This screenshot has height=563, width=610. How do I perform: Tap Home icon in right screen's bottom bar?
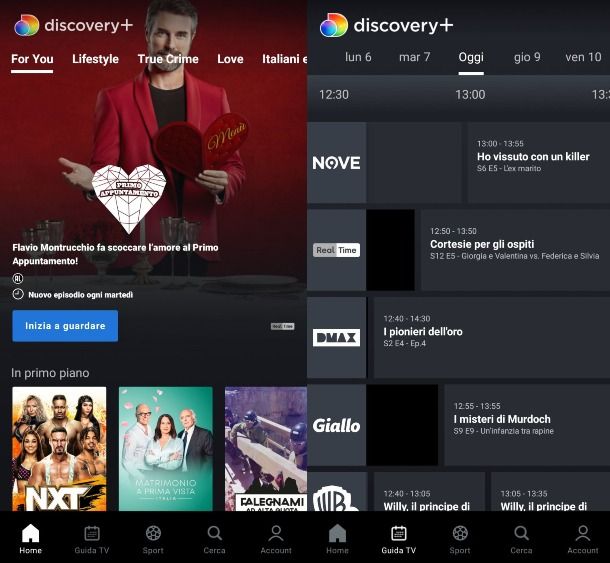click(x=337, y=533)
